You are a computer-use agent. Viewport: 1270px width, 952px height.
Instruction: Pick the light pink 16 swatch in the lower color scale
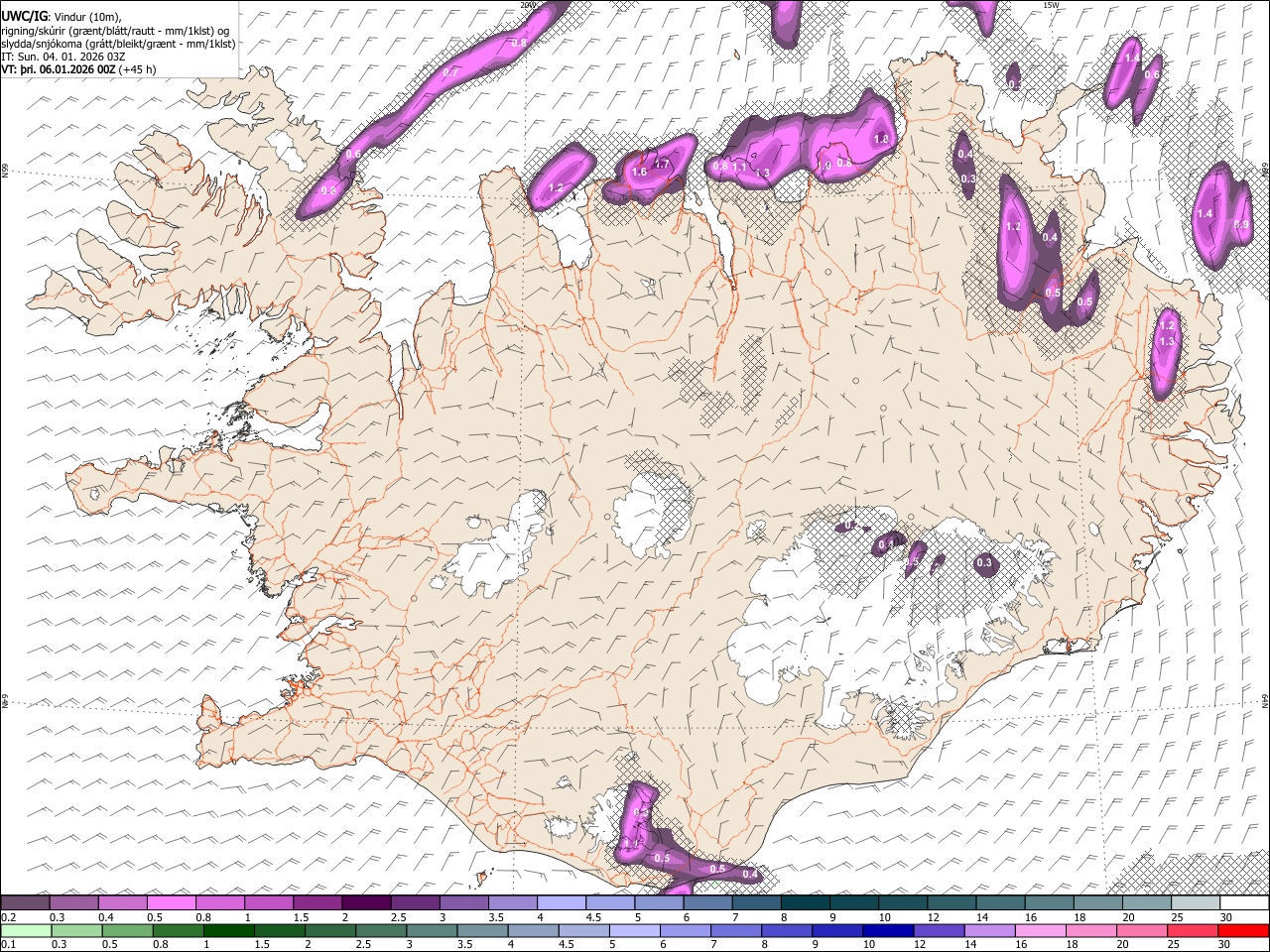1040,930
